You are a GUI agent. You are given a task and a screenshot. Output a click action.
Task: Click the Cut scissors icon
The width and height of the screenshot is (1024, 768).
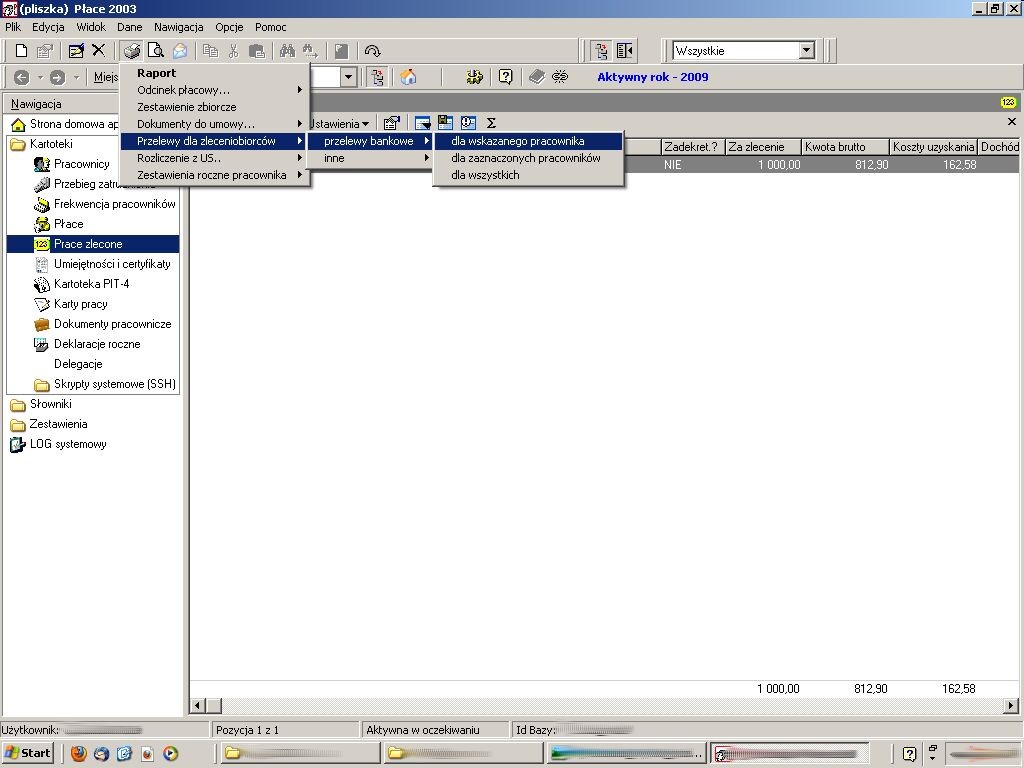[x=233, y=51]
